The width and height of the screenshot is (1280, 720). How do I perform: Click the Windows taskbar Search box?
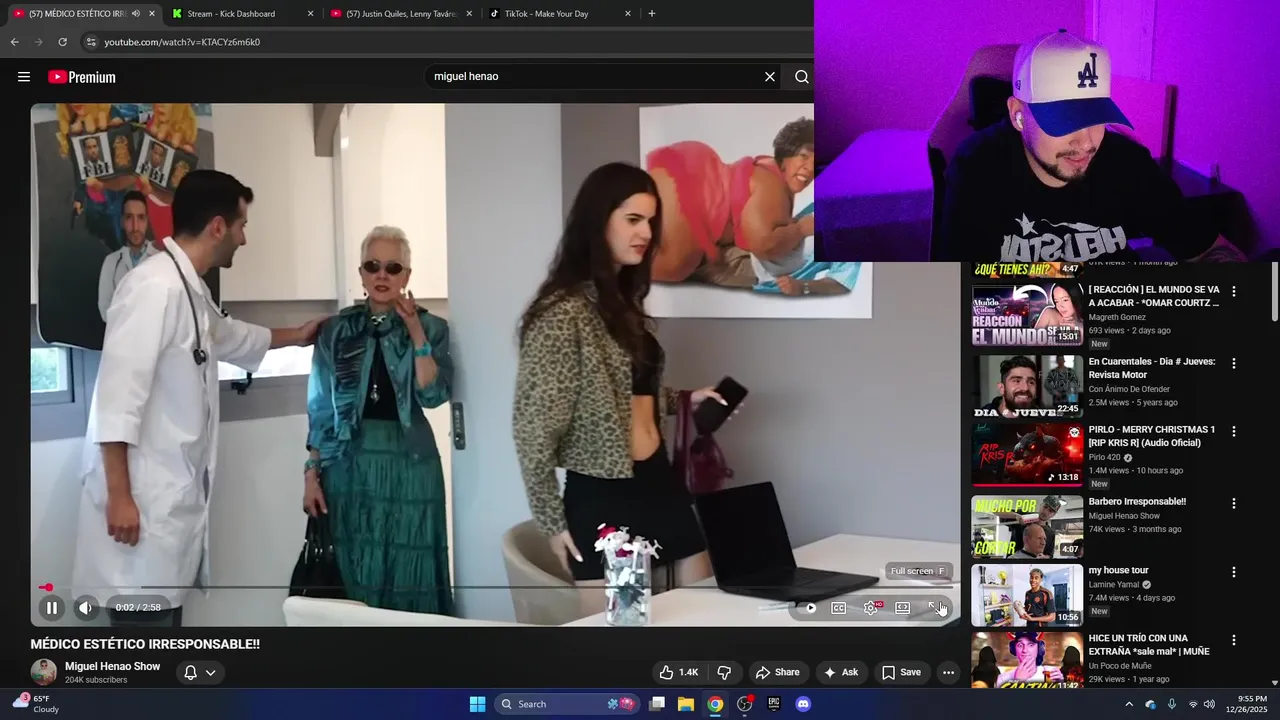click(568, 704)
